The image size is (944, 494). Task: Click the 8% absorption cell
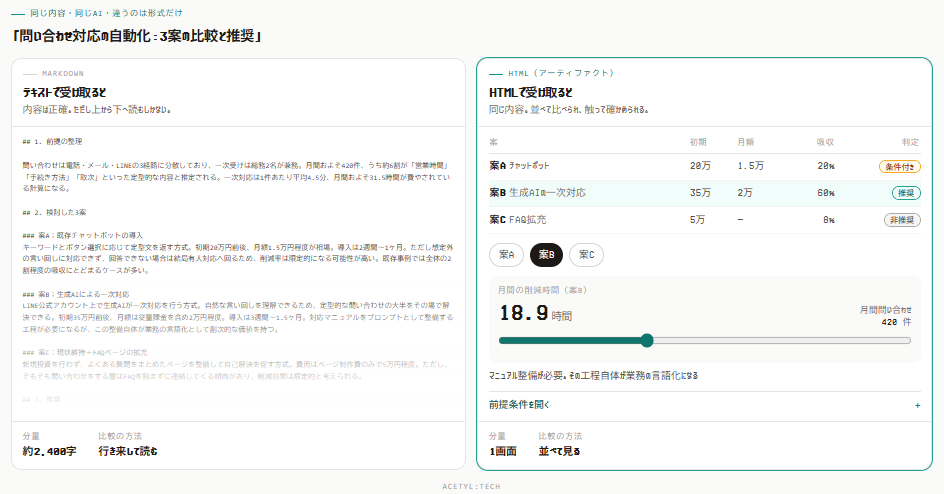[x=828, y=220]
